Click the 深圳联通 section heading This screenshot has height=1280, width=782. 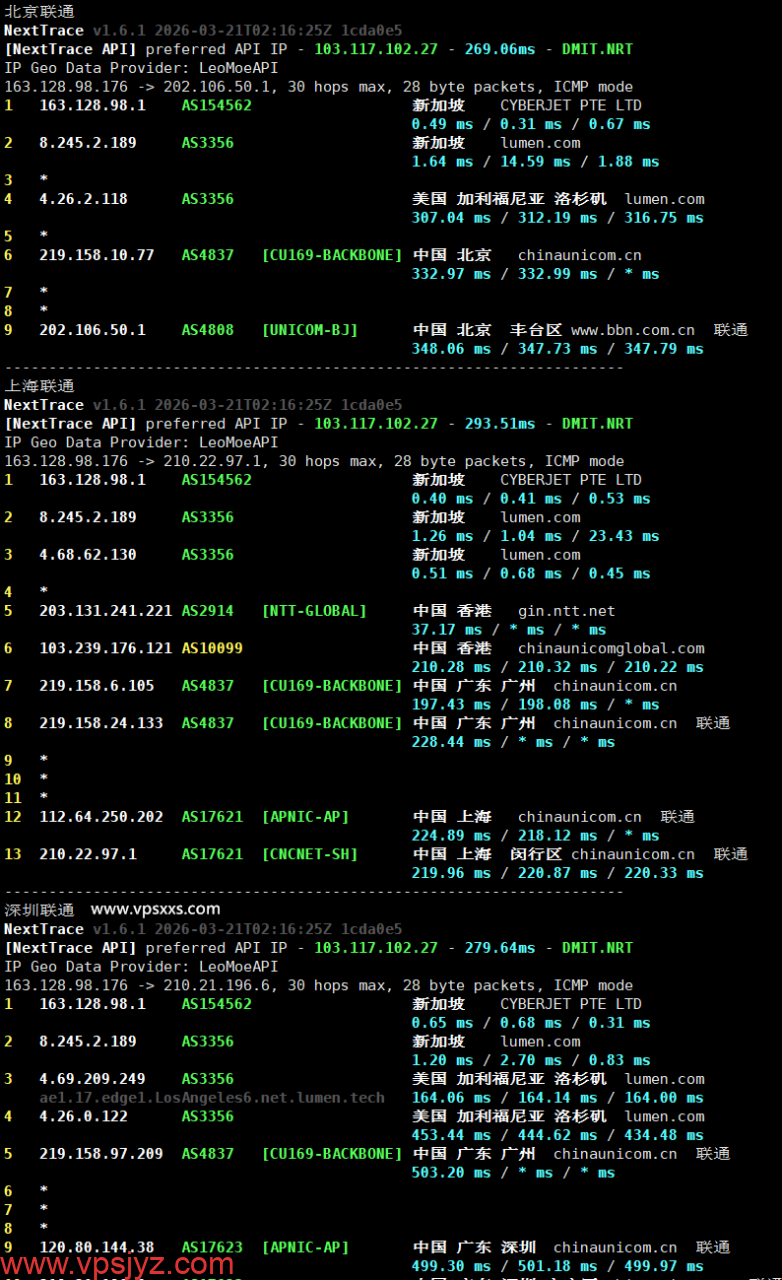(x=39, y=910)
